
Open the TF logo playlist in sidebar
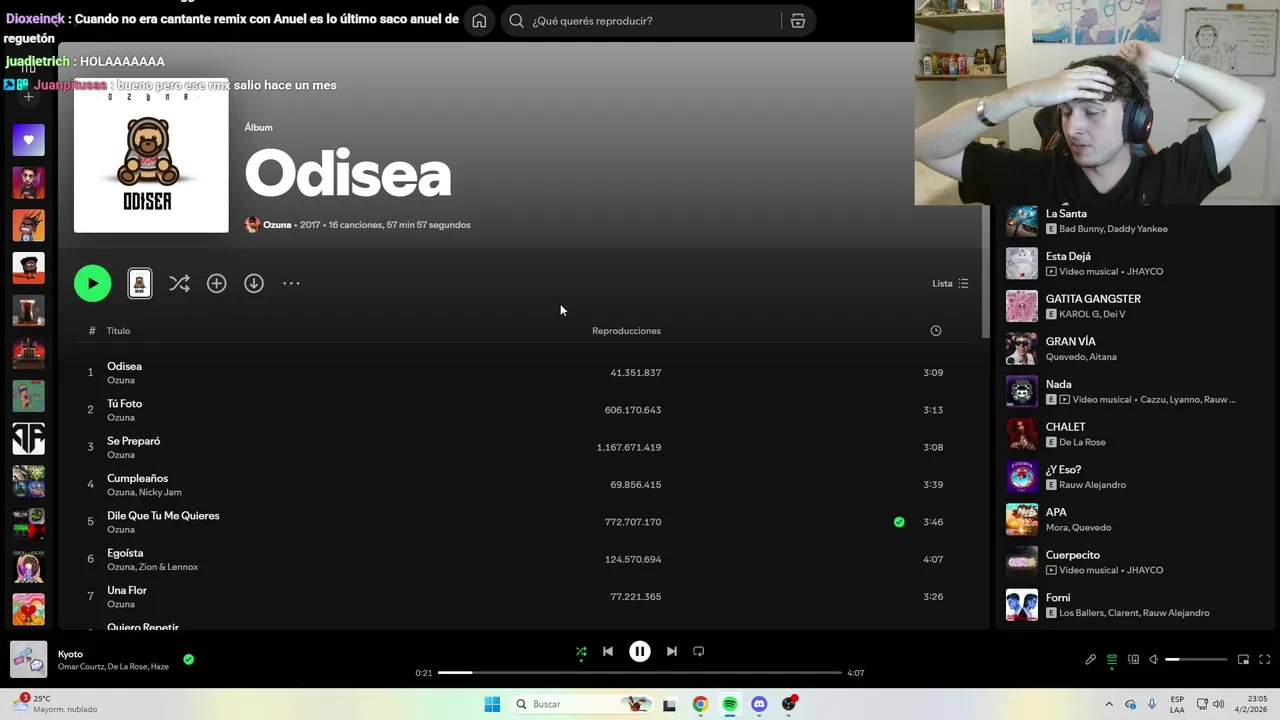(28, 438)
